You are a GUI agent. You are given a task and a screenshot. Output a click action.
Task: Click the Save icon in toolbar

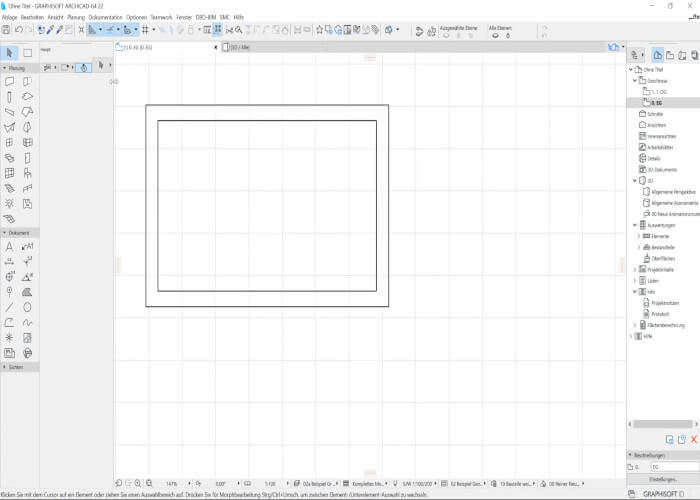pos(6,30)
